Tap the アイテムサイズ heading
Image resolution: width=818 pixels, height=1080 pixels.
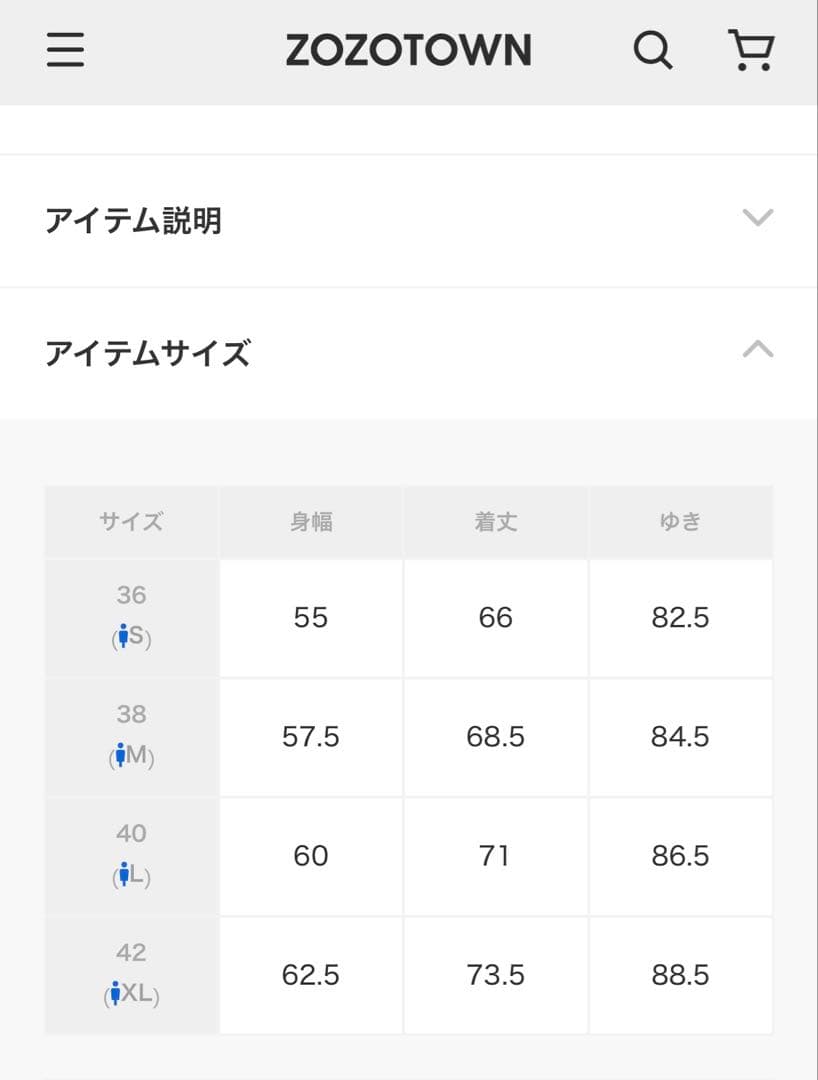pos(147,353)
